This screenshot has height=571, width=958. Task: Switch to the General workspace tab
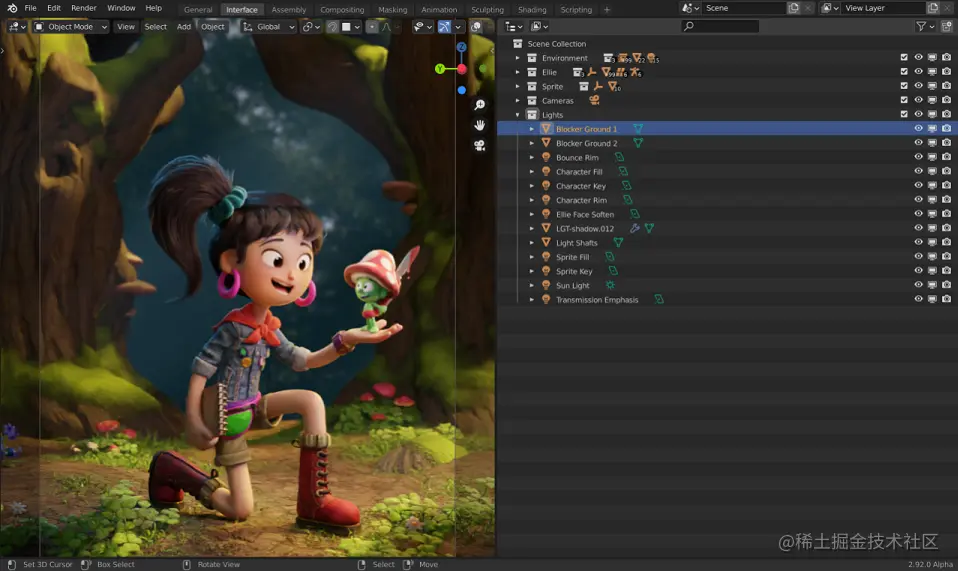[198, 10]
